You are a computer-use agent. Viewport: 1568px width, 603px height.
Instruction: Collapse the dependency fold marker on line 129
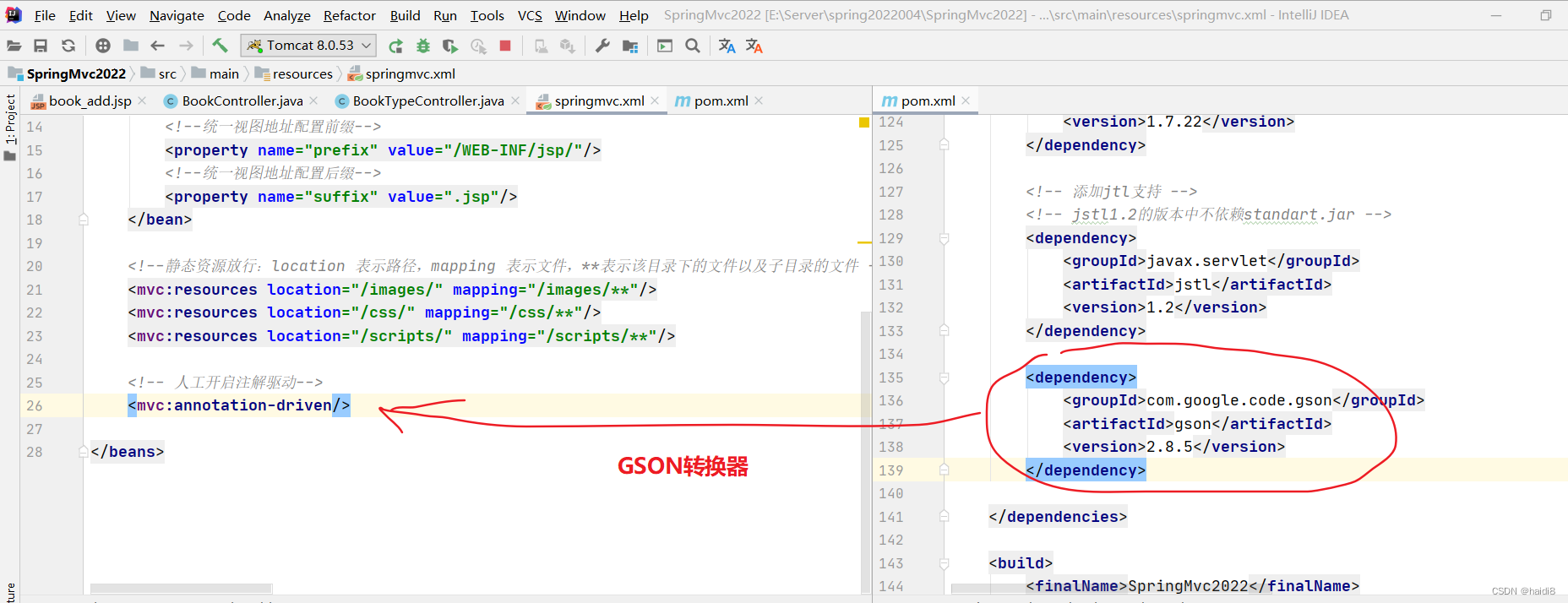pyautogui.click(x=945, y=238)
